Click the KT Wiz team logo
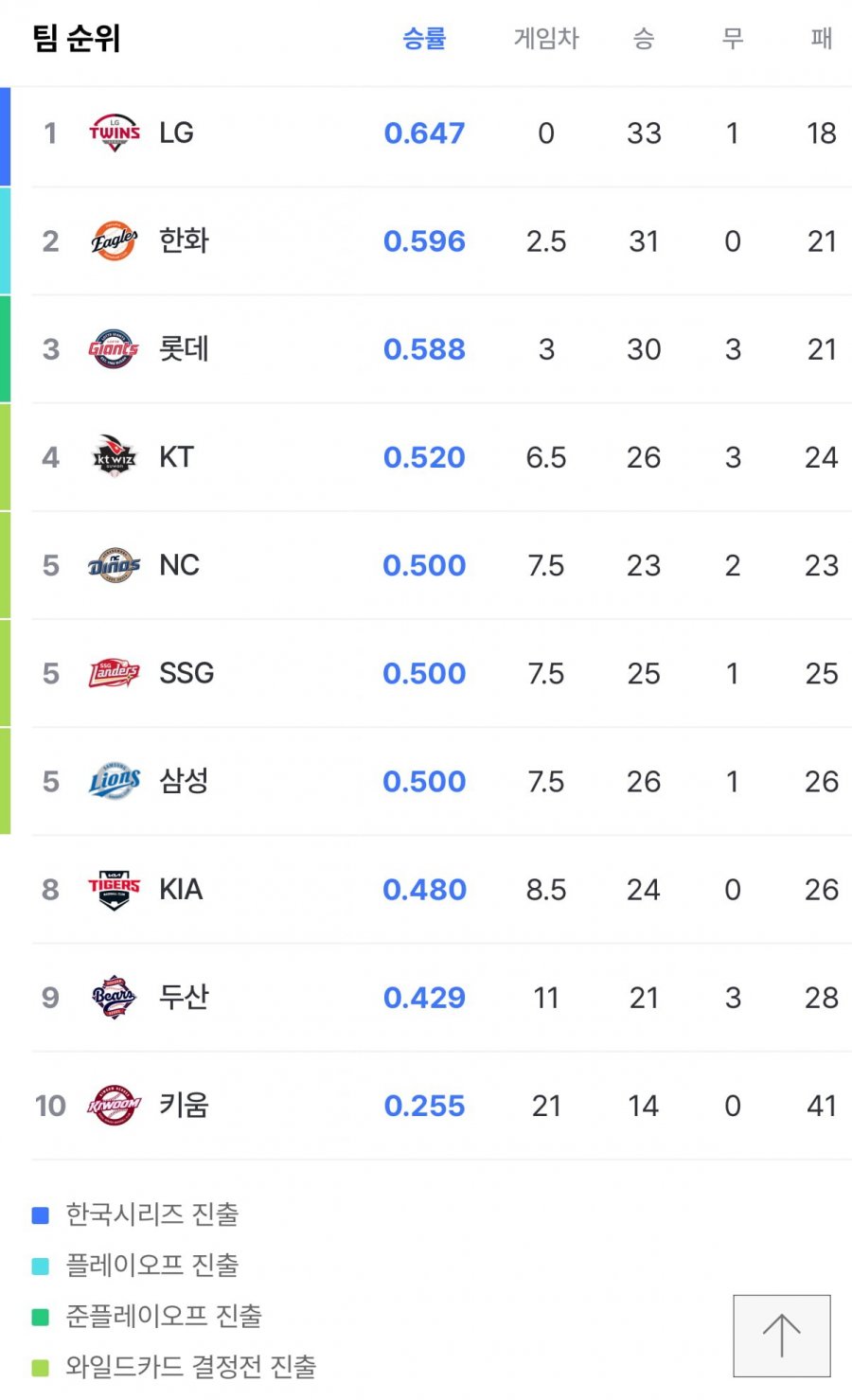Screen dimensions: 852x1400 [115, 457]
